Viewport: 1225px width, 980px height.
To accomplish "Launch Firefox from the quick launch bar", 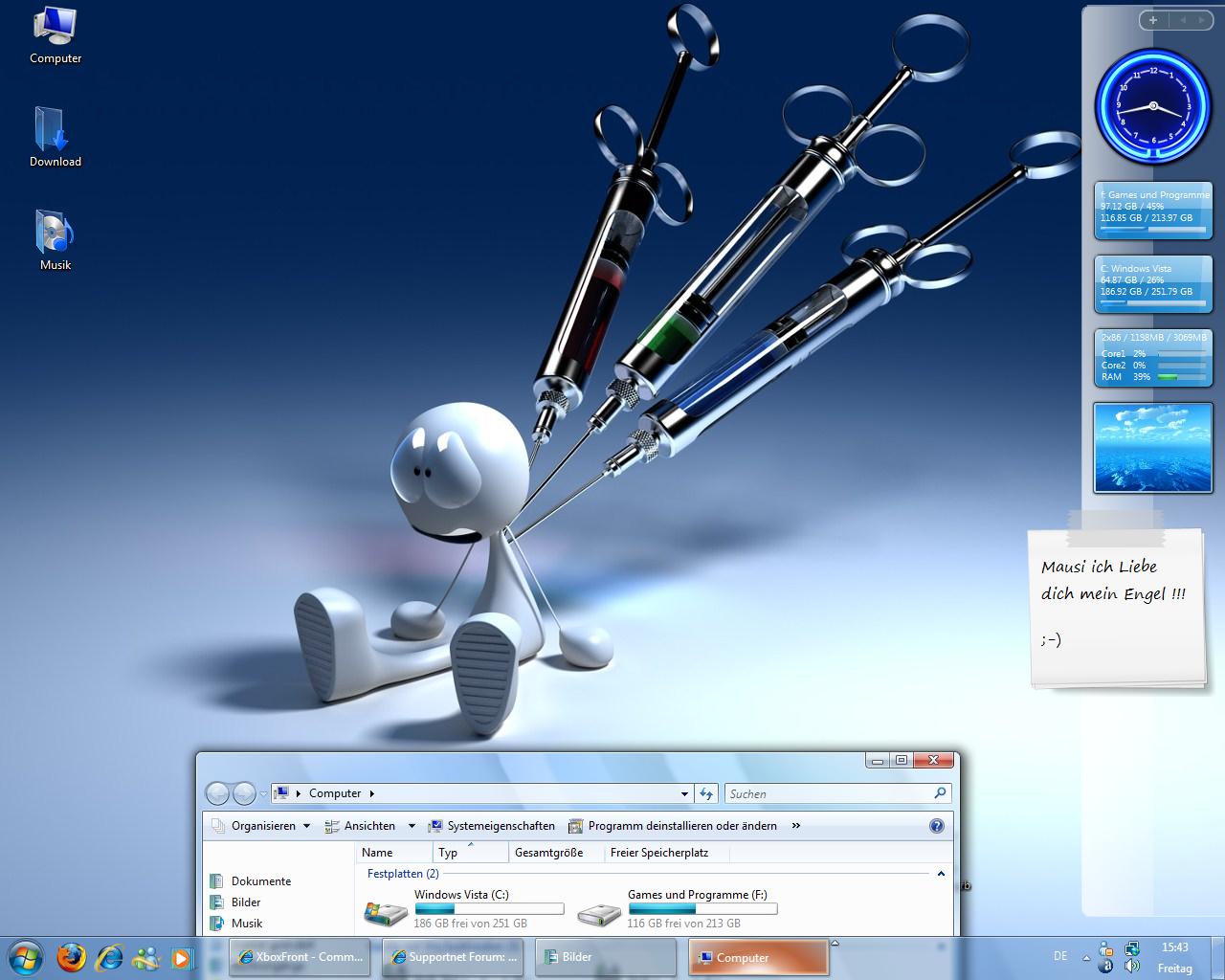I will point(71,957).
